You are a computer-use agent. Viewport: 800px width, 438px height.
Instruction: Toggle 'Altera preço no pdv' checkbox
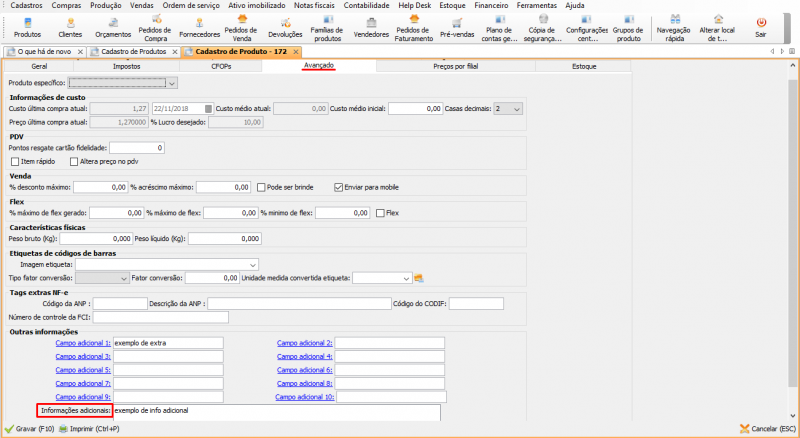(74, 162)
